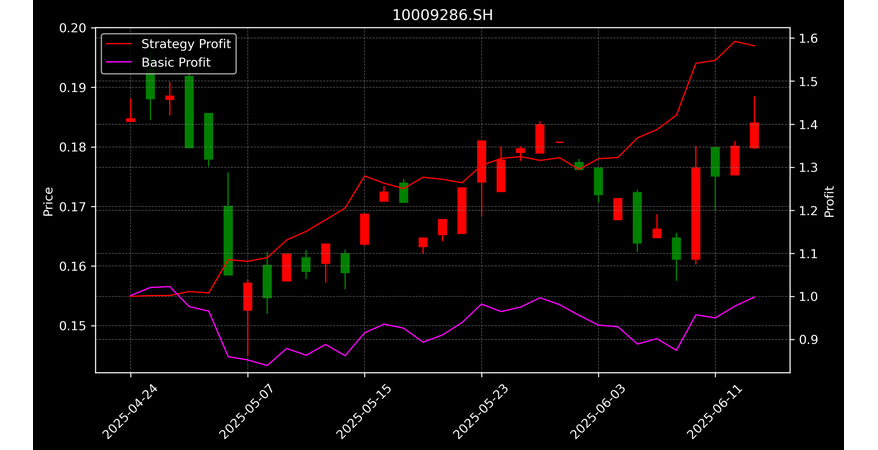The width and height of the screenshot is (878, 450).
Task: Click the red candlestick on 2025-05-15
Action: click(365, 229)
